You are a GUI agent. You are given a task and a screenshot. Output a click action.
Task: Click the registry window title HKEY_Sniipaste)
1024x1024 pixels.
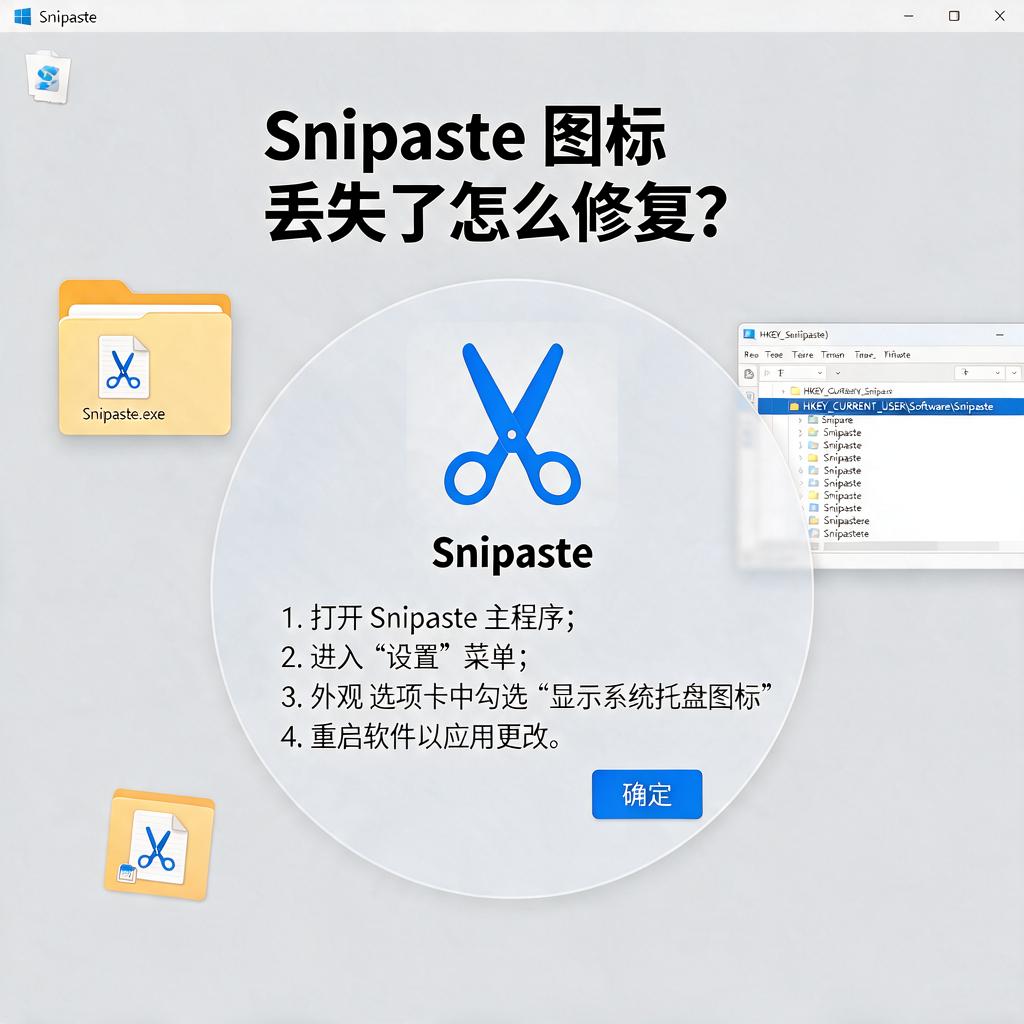(793, 334)
